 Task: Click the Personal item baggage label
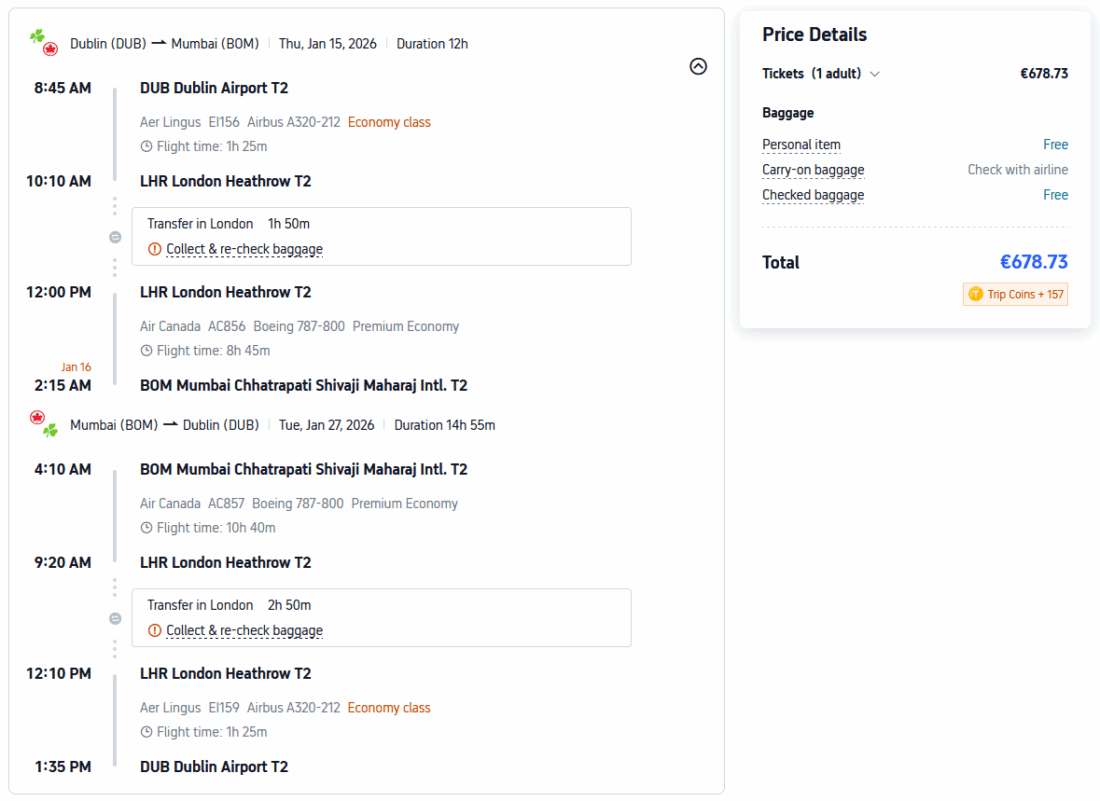click(801, 145)
